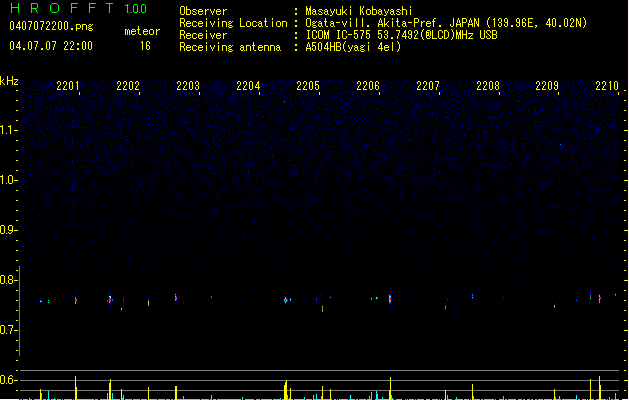Click the 0.6 kHz axis label
The width and height of the screenshot is (629, 400).
pos(8,380)
